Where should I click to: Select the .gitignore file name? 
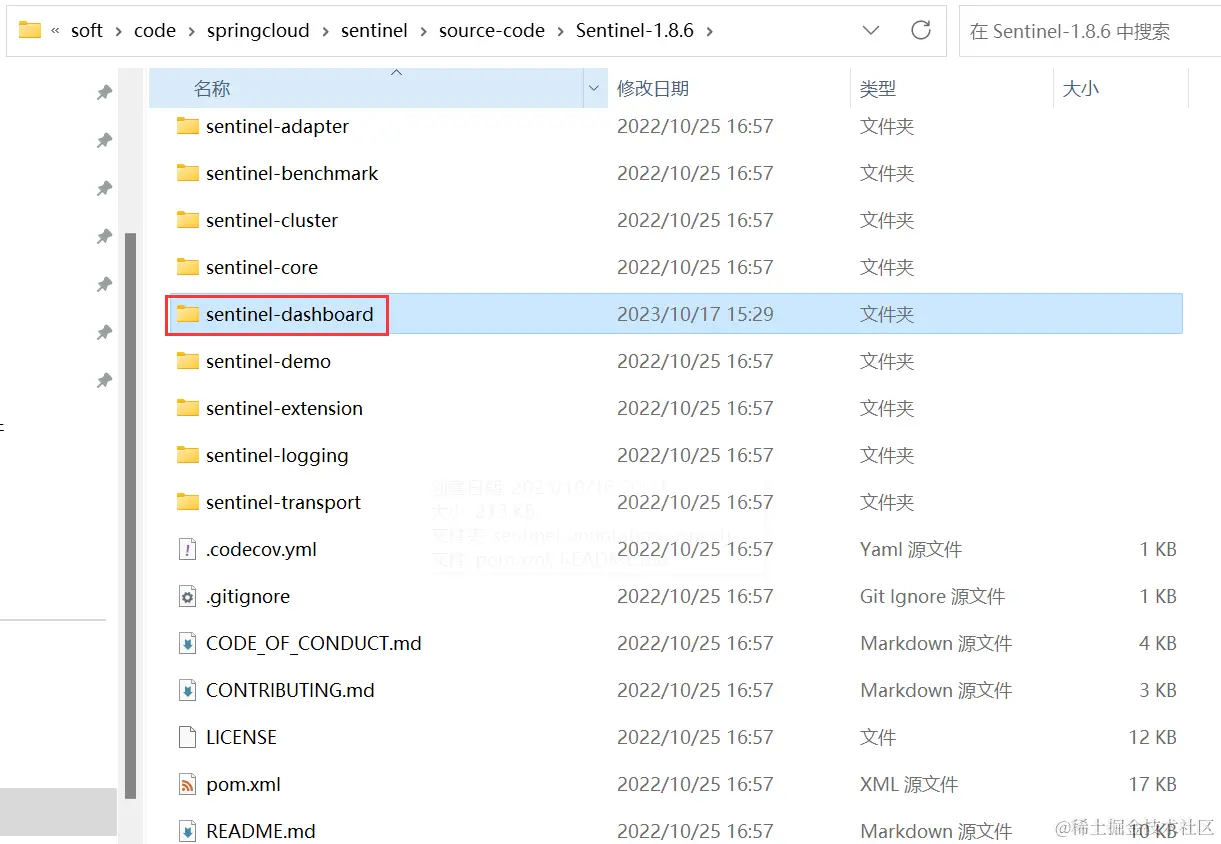(248, 596)
